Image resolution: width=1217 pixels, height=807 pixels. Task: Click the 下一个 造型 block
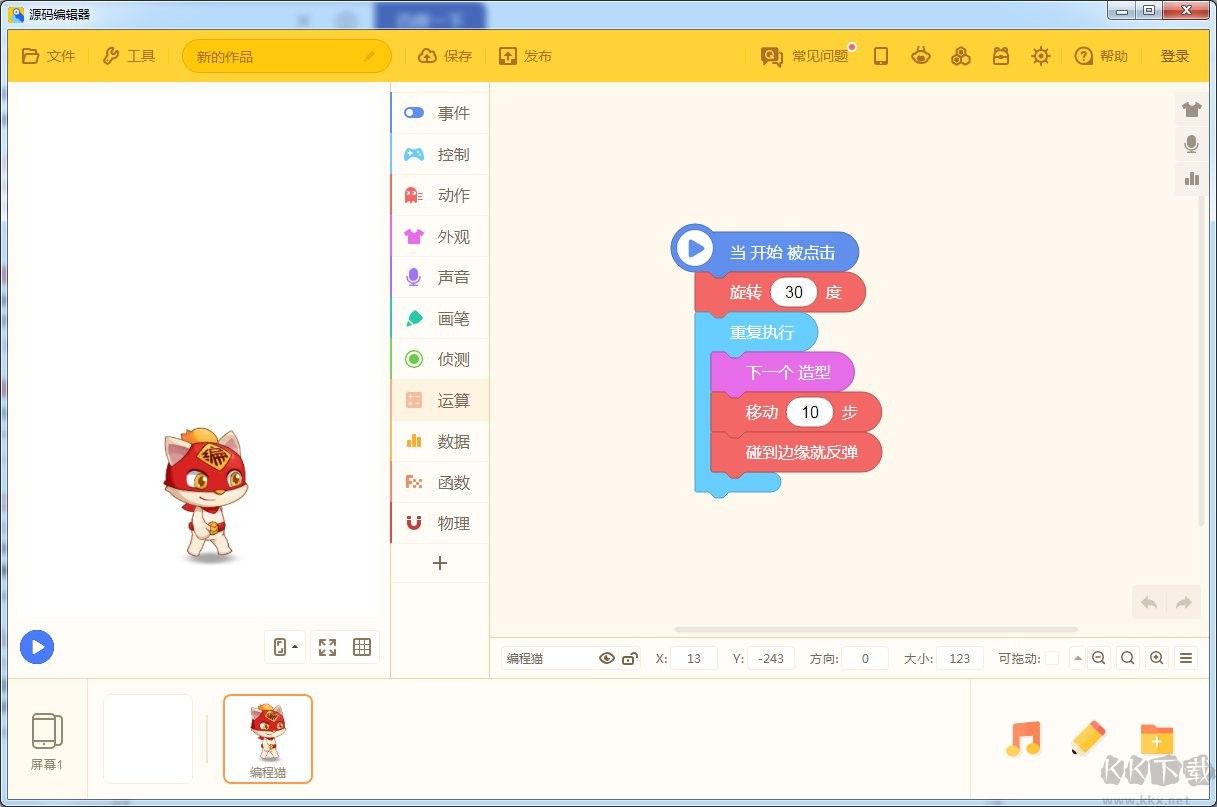coord(783,372)
